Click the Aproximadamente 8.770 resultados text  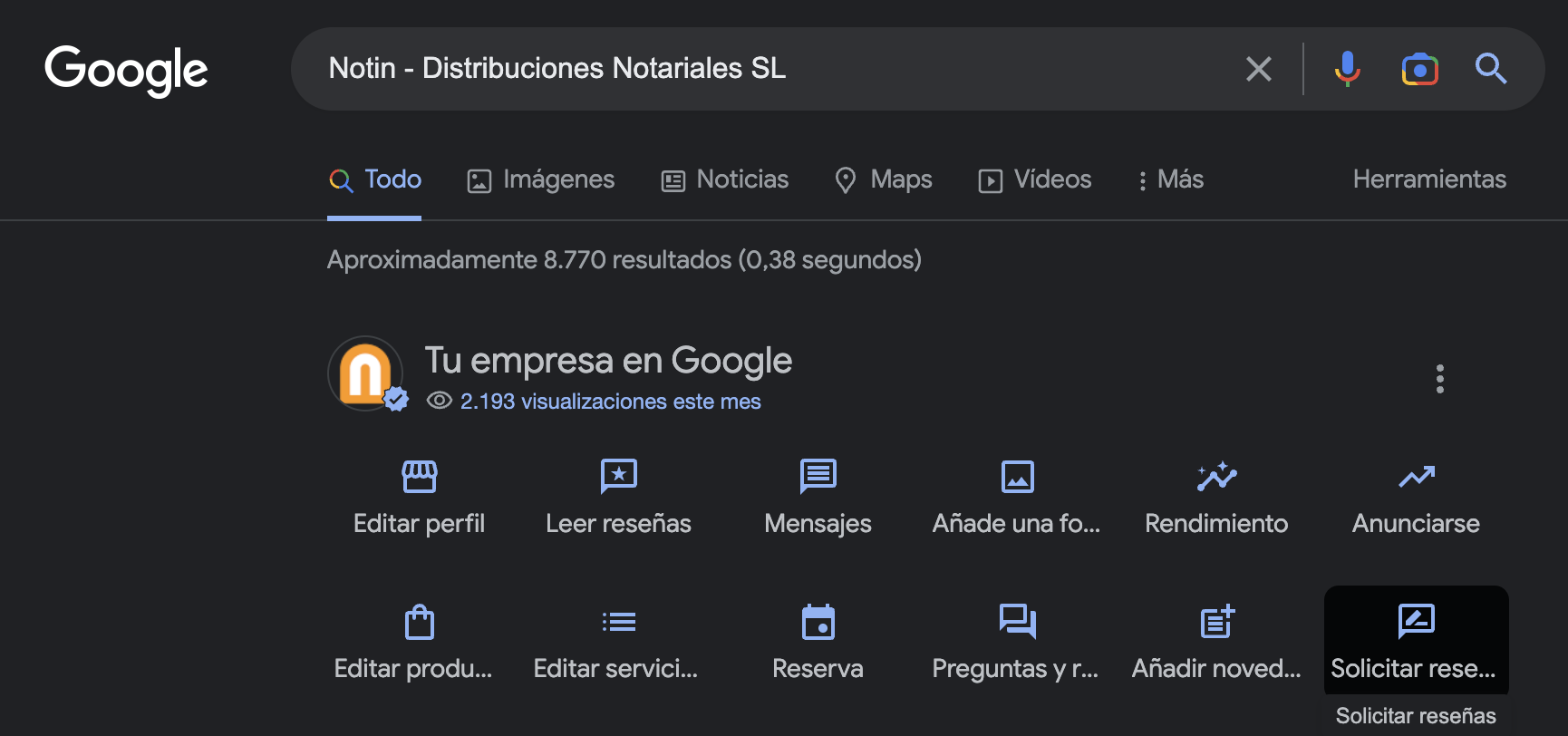point(624,260)
